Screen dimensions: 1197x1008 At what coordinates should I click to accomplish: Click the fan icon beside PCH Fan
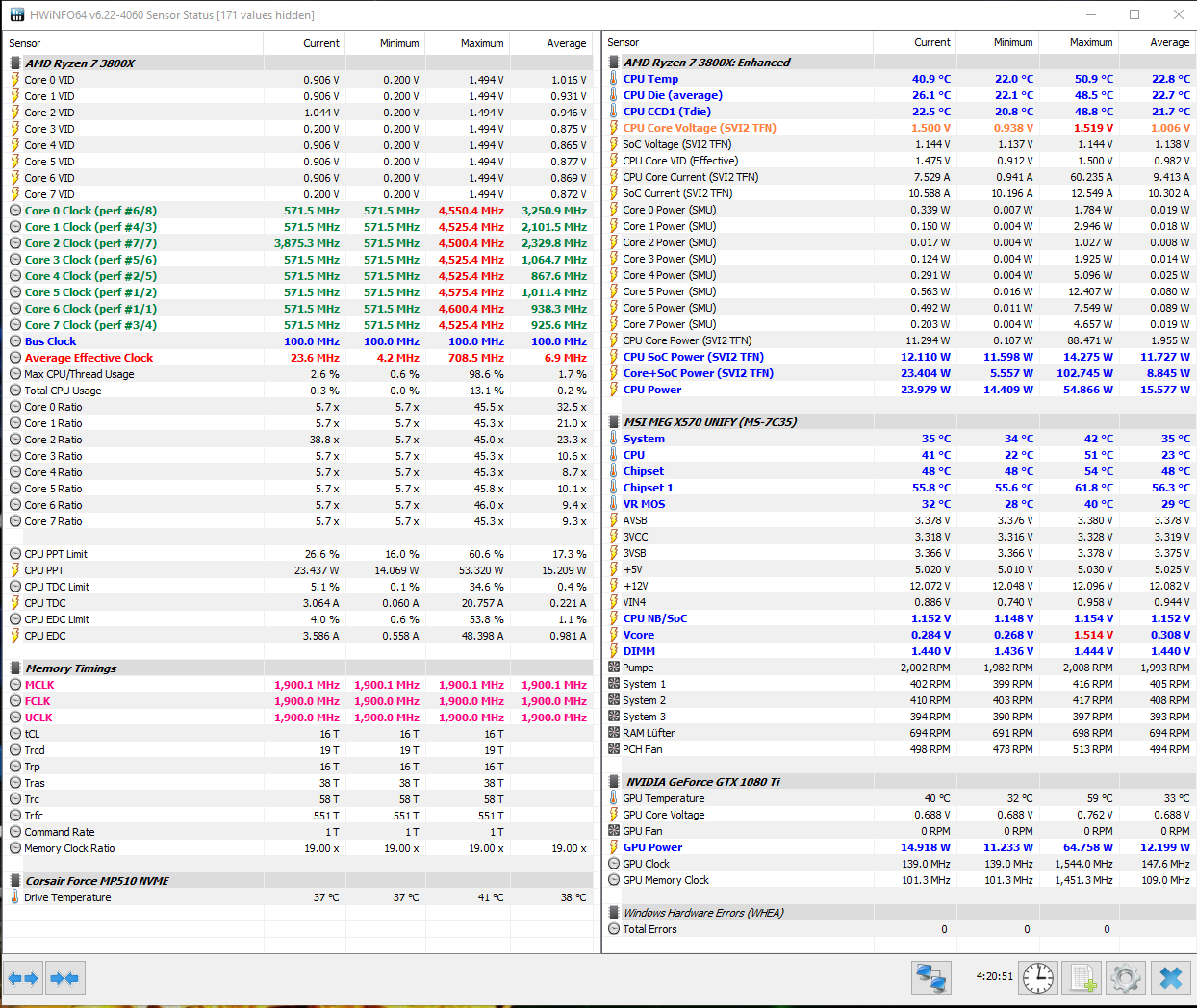click(614, 749)
